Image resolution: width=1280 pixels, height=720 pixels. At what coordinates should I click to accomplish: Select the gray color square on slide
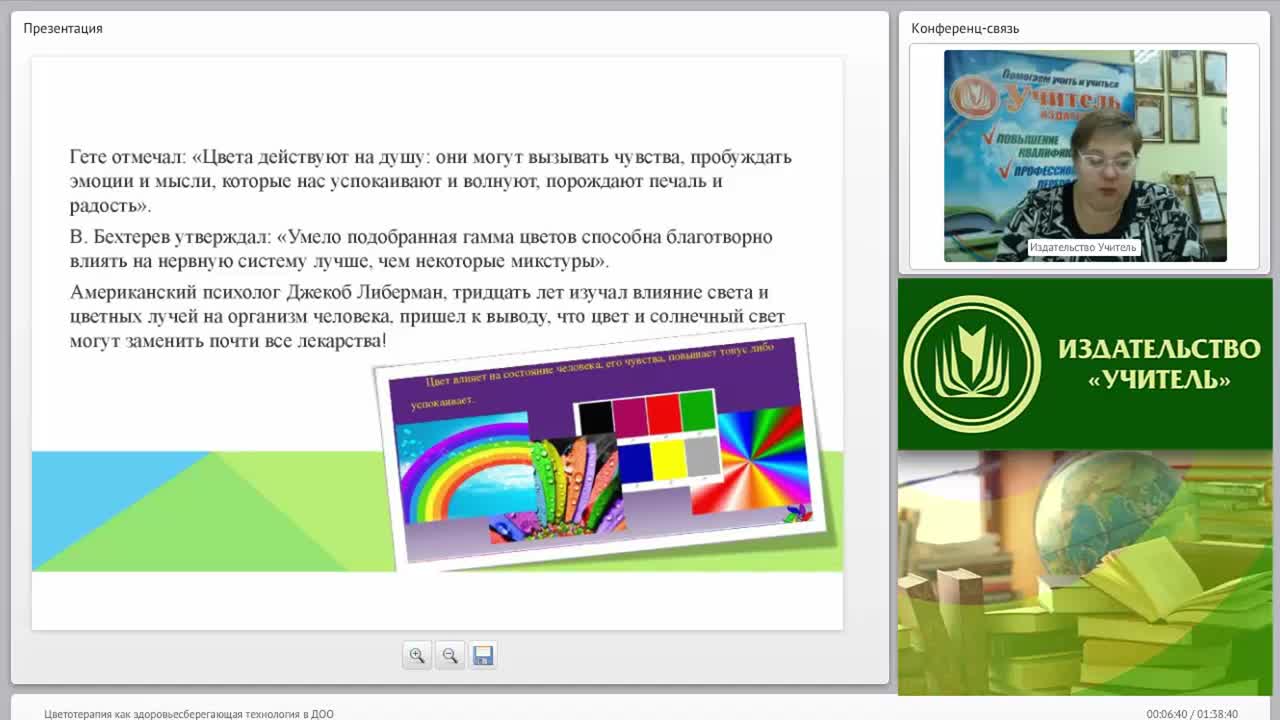(703, 457)
